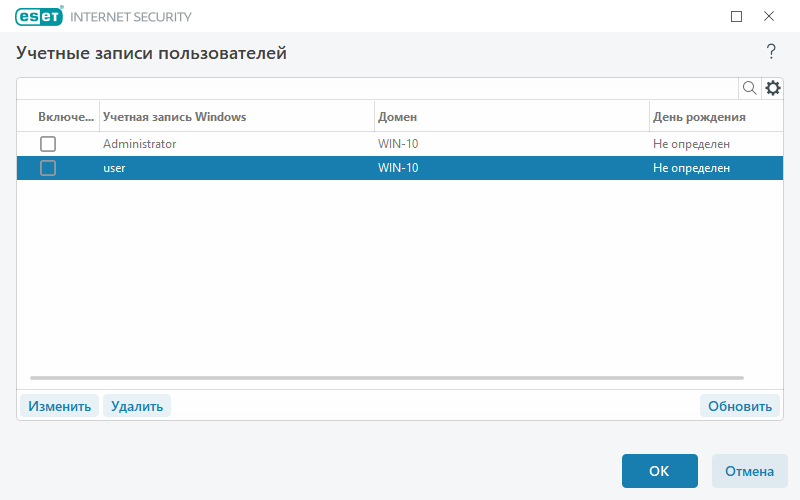This screenshot has height=500, width=800.
Task: Sort by День рождения column header
Action: click(x=699, y=117)
